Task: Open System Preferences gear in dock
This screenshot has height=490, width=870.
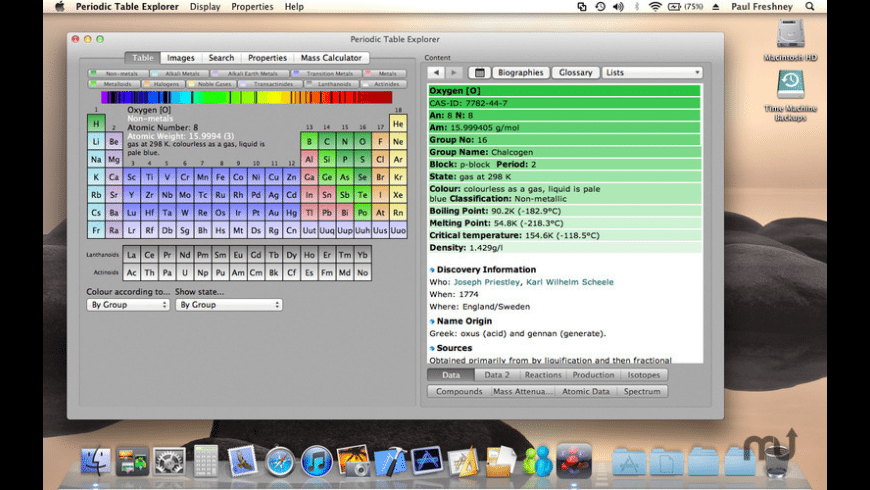Action: [169, 461]
